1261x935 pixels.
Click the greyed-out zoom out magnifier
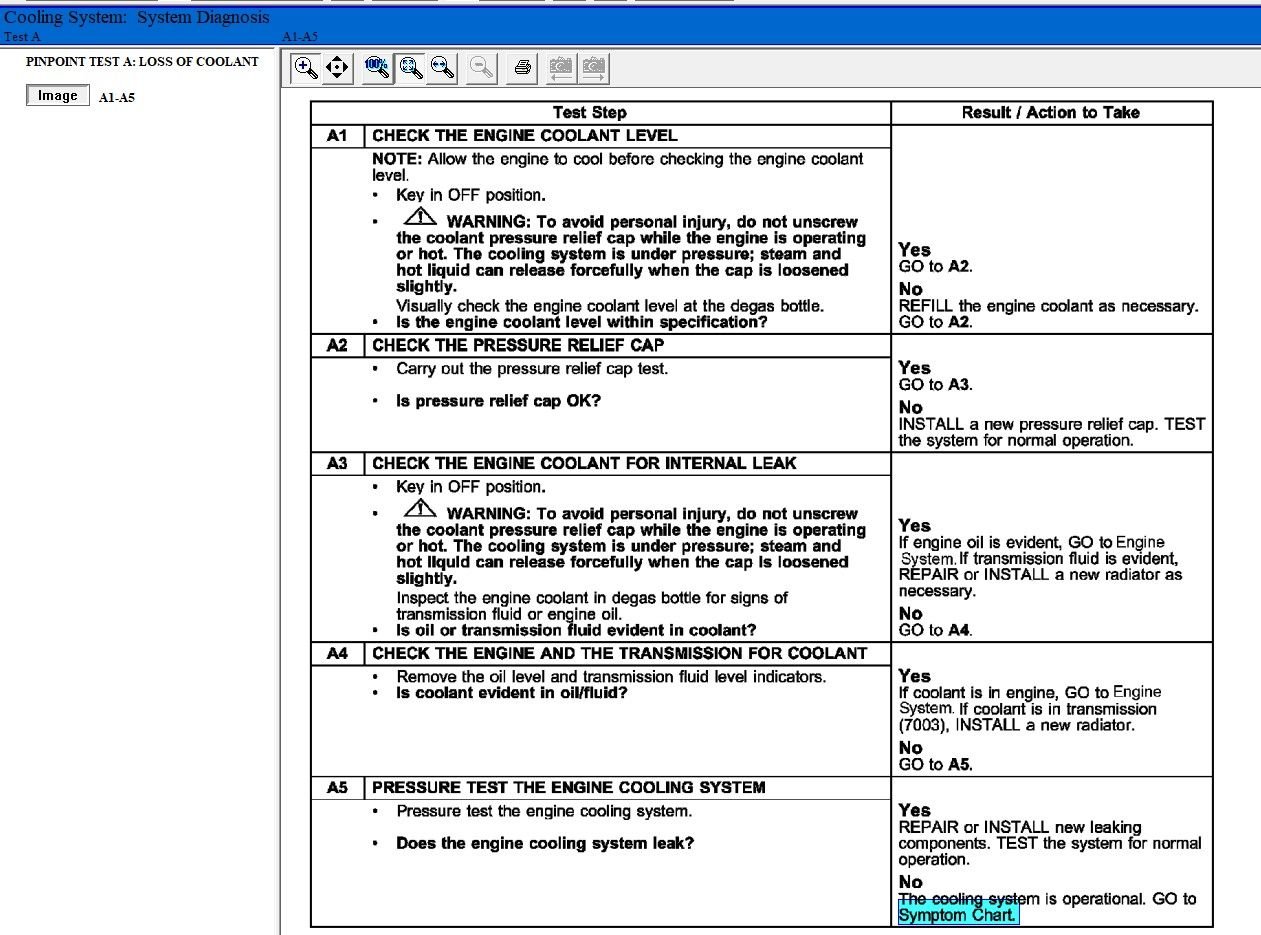(x=482, y=68)
